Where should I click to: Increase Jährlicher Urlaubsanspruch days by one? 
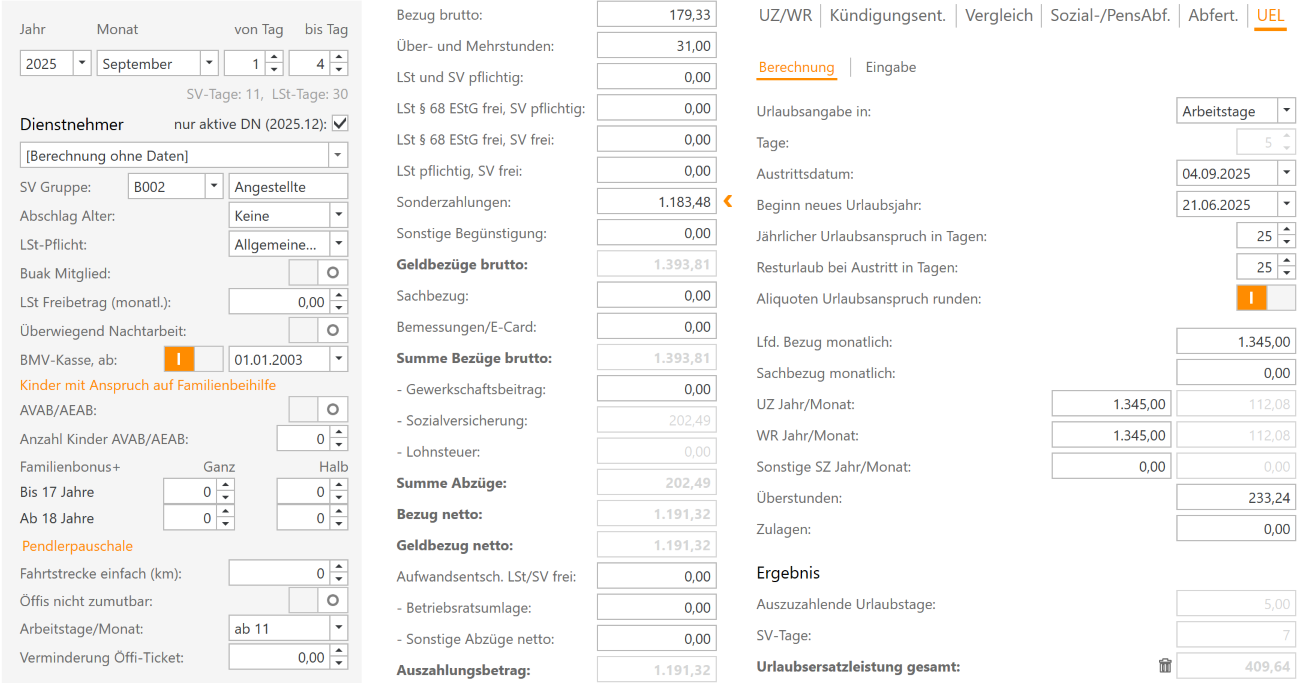[1287, 231]
